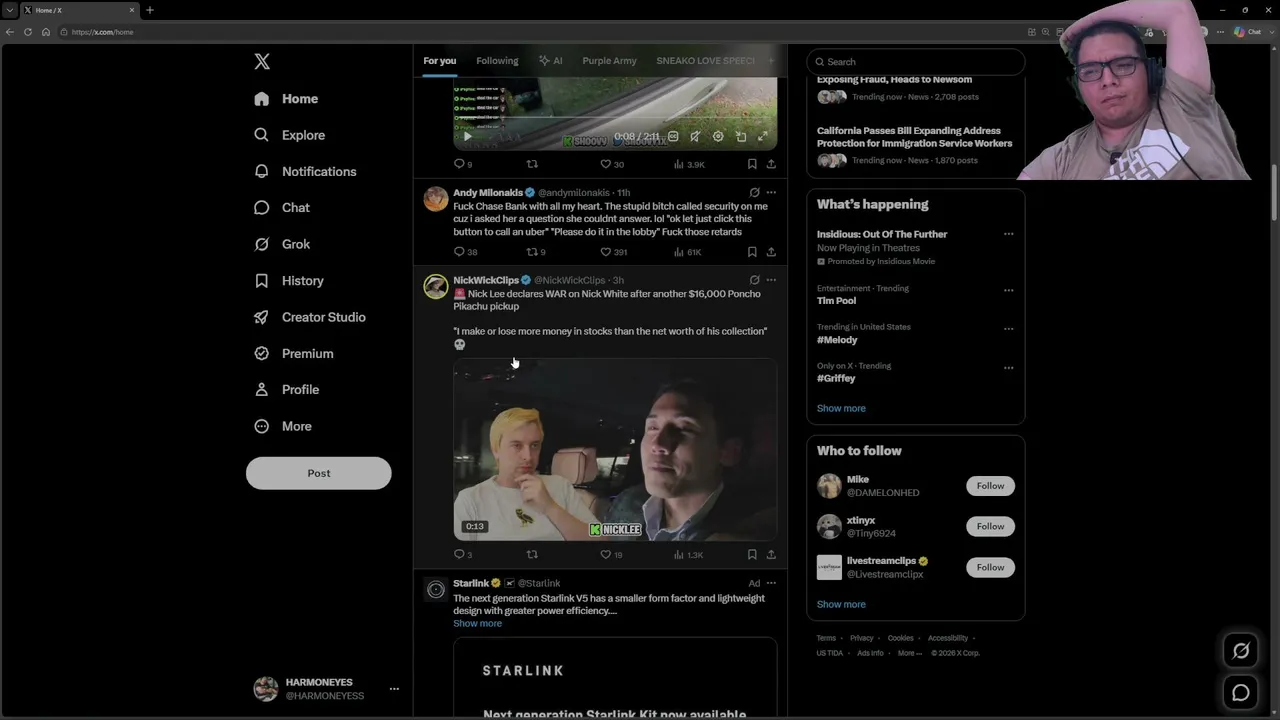1280x720 pixels.
Task: Repost Andy Milonakis's post
Action: (x=536, y=252)
